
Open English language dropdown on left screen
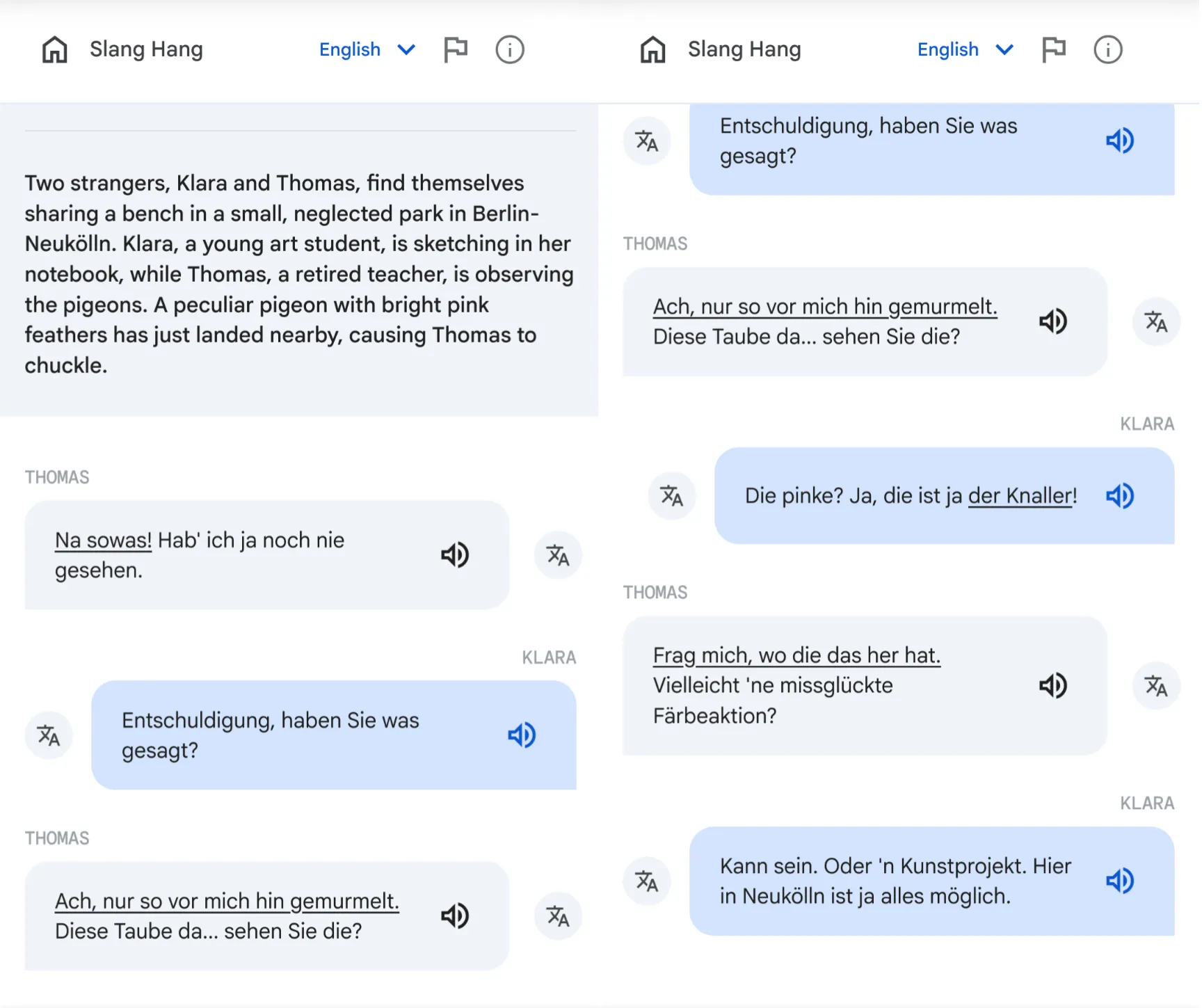367,49
